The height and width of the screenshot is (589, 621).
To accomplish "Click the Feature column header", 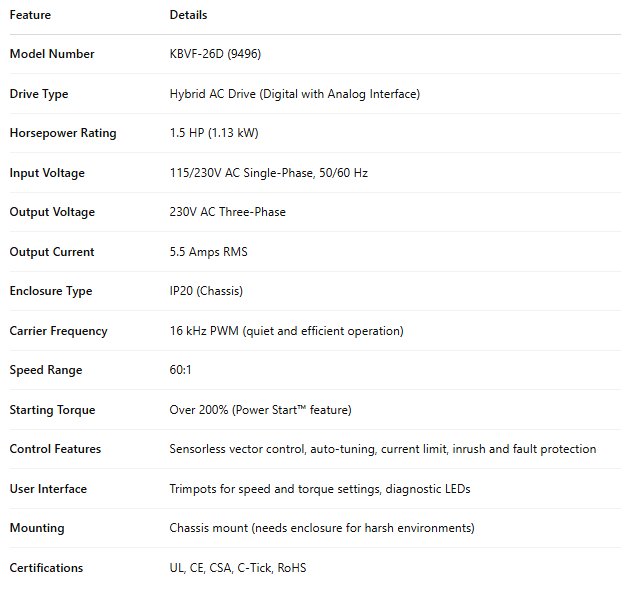I will (x=30, y=15).
